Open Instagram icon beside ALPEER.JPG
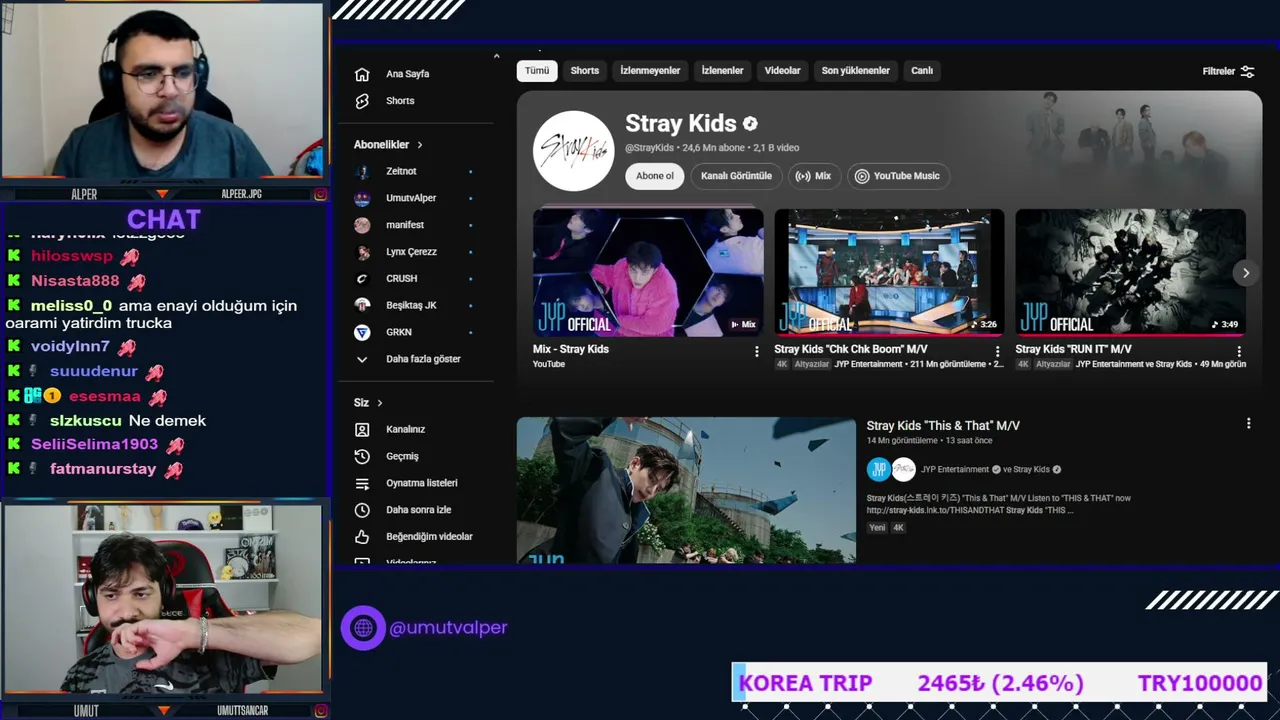 (x=320, y=194)
